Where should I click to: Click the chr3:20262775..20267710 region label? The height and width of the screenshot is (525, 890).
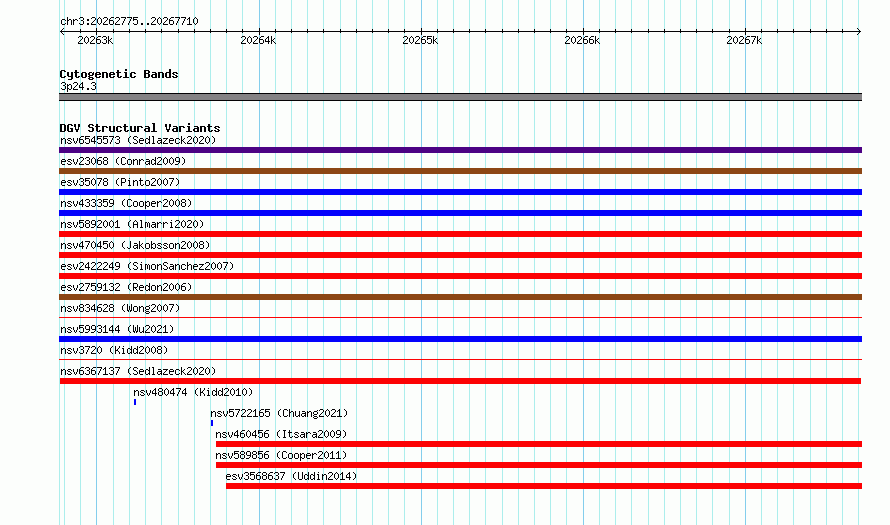pos(129,21)
